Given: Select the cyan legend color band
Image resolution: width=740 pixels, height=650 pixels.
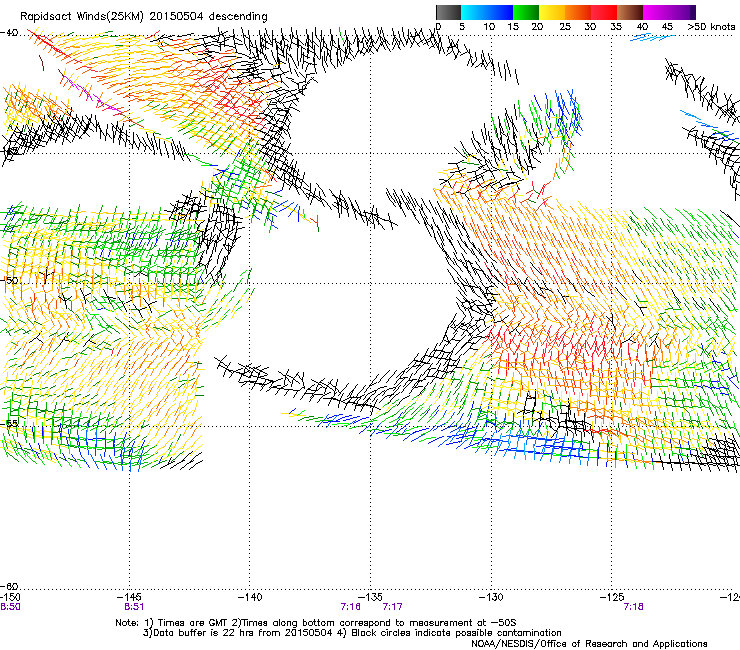Looking at the screenshot, I should point(473,12).
